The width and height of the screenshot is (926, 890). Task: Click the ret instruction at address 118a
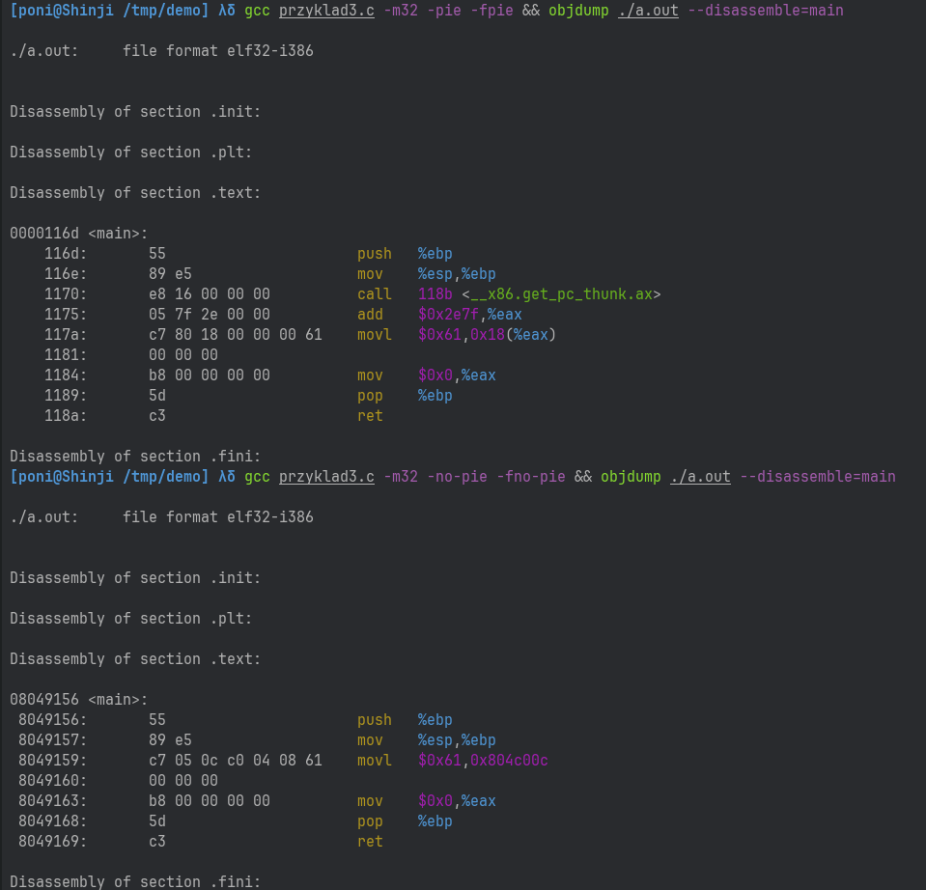pos(370,415)
